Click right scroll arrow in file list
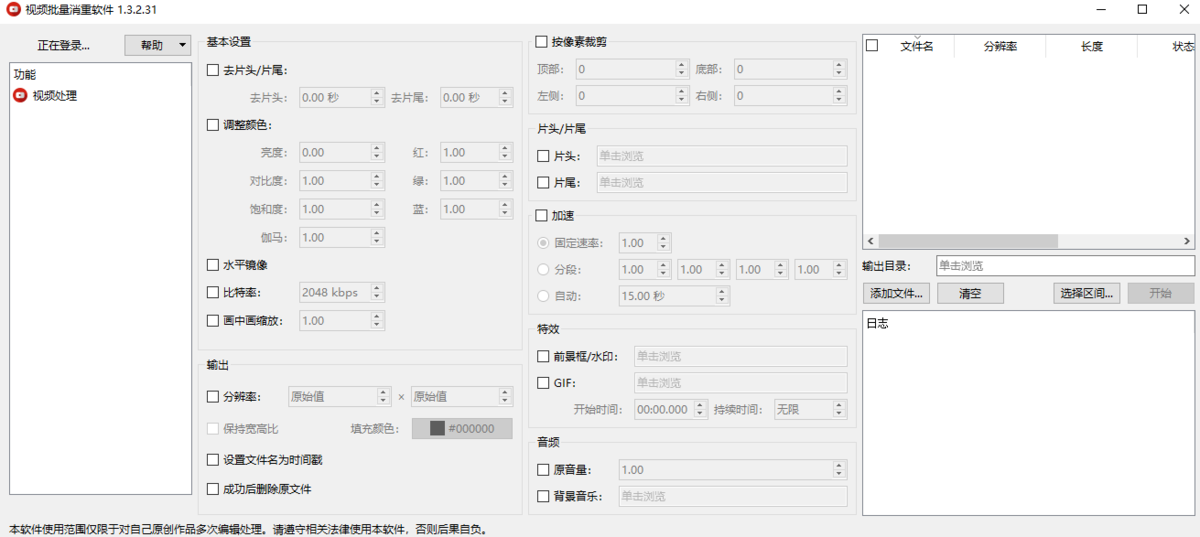This screenshot has width=1200, height=537. point(1187,241)
